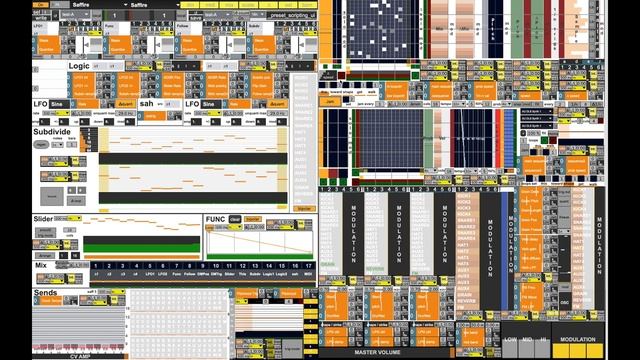Screen dimensions: 640x360
Task: Click the navy Pitch column at the top right
Action: click(x=495, y=29)
